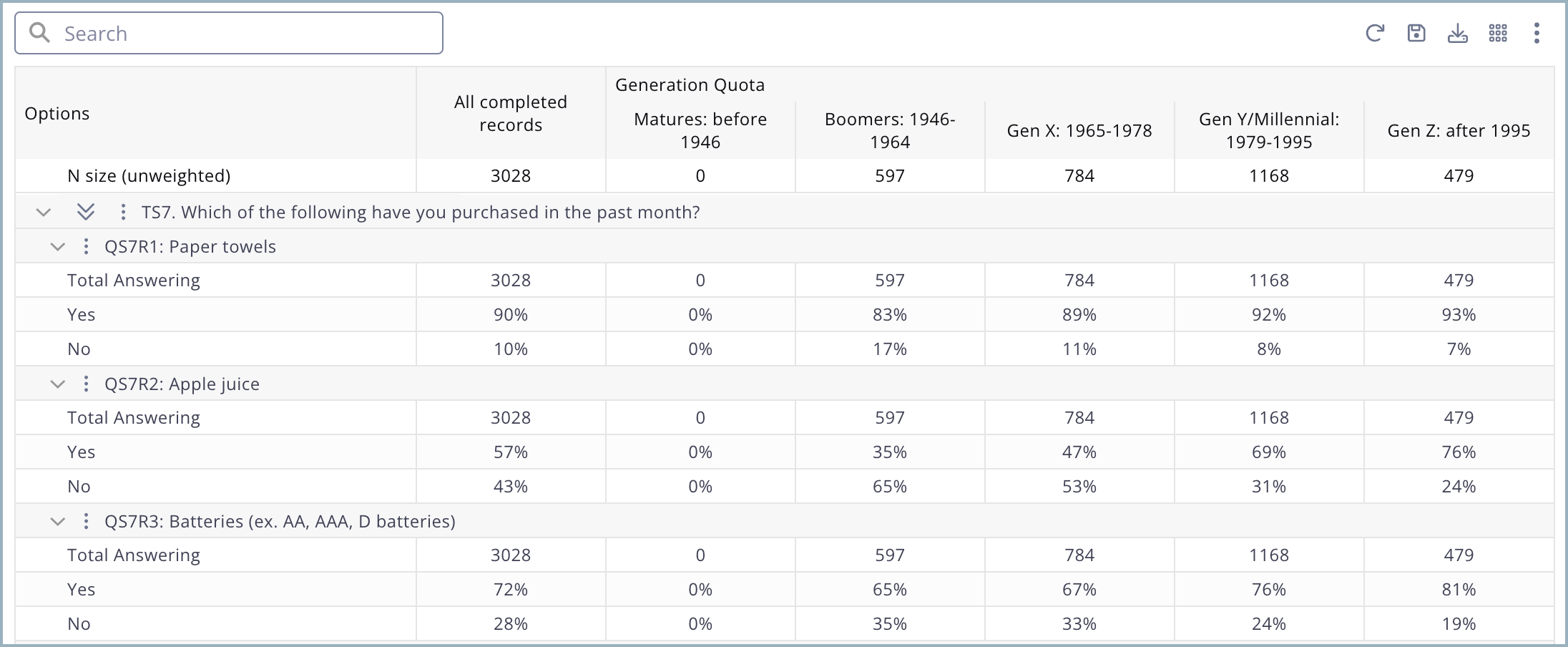Select the Gen Z: after 1995 column header

click(1458, 130)
